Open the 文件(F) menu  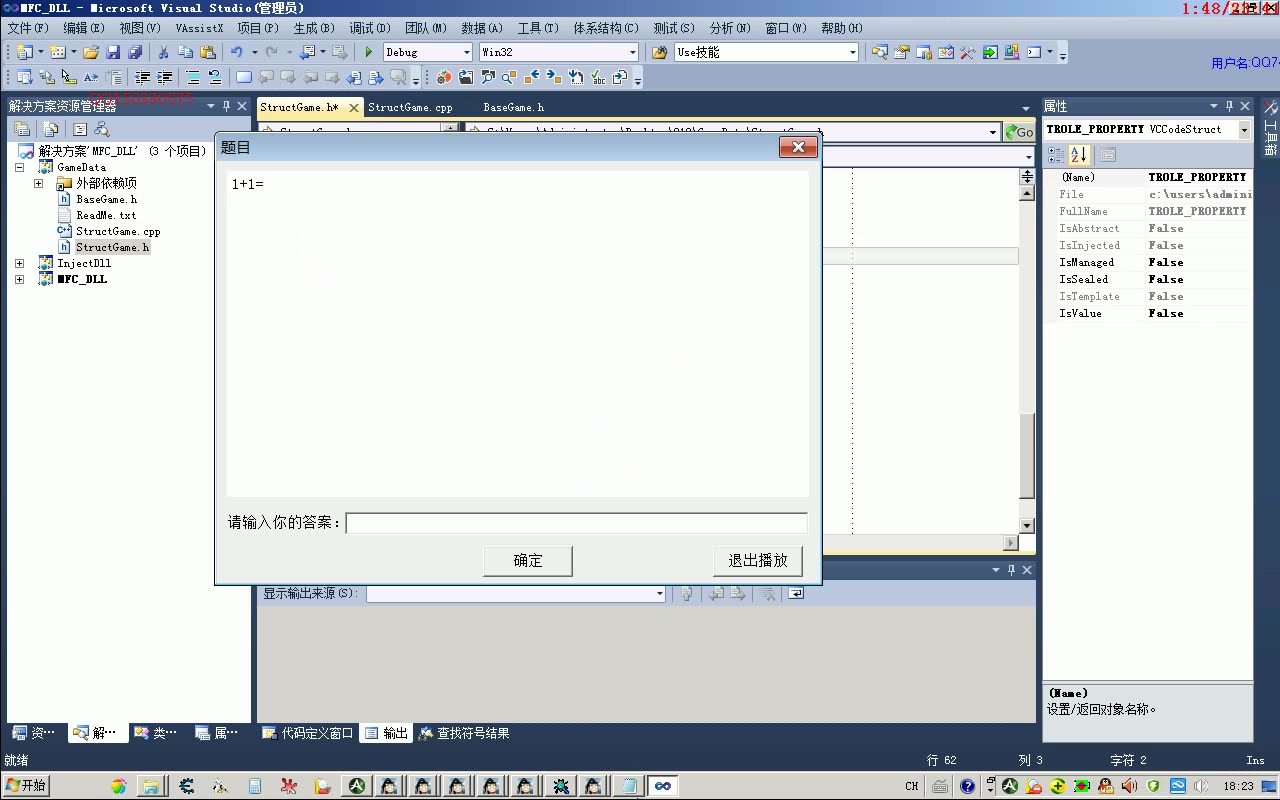[x=28, y=28]
